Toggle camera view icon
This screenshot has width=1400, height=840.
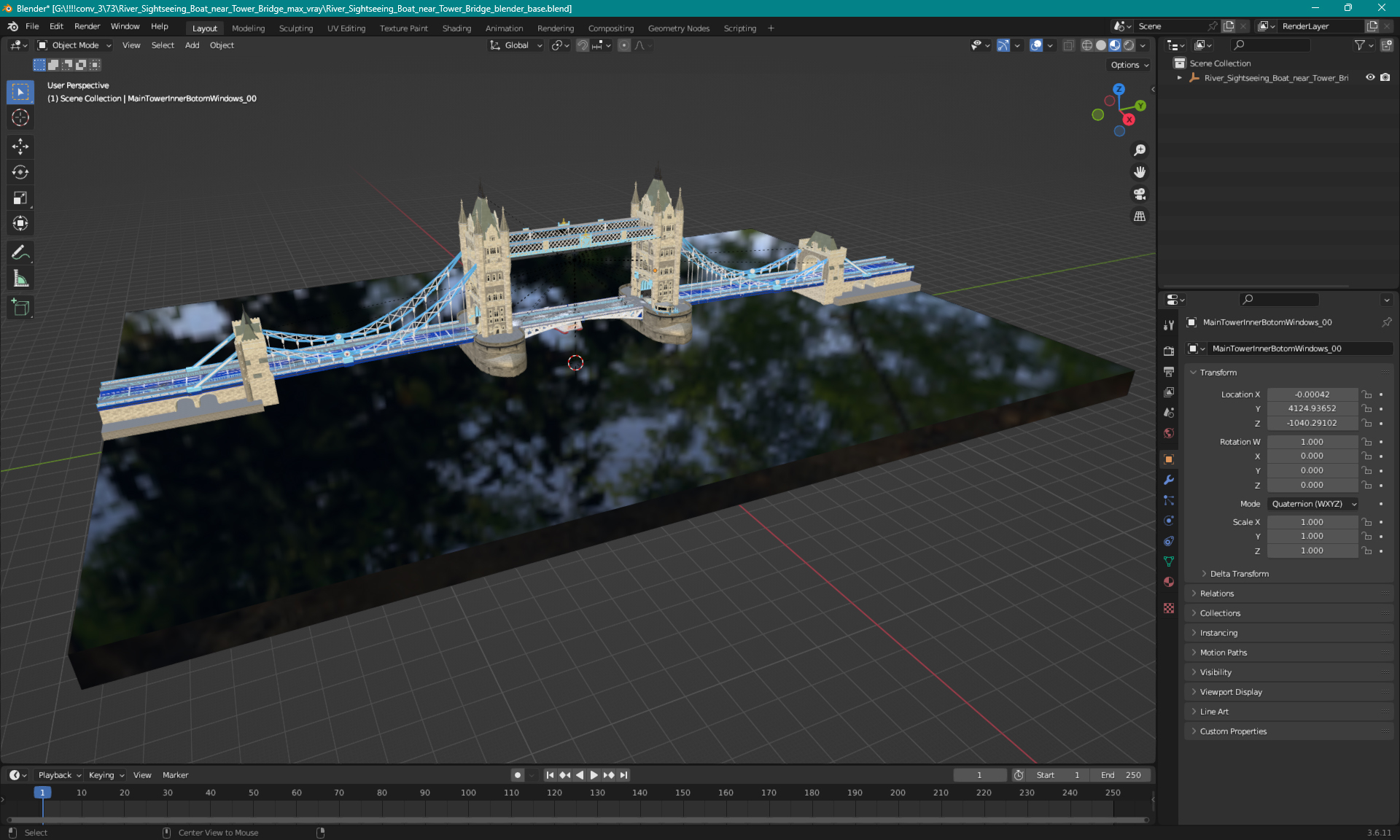click(x=1140, y=194)
